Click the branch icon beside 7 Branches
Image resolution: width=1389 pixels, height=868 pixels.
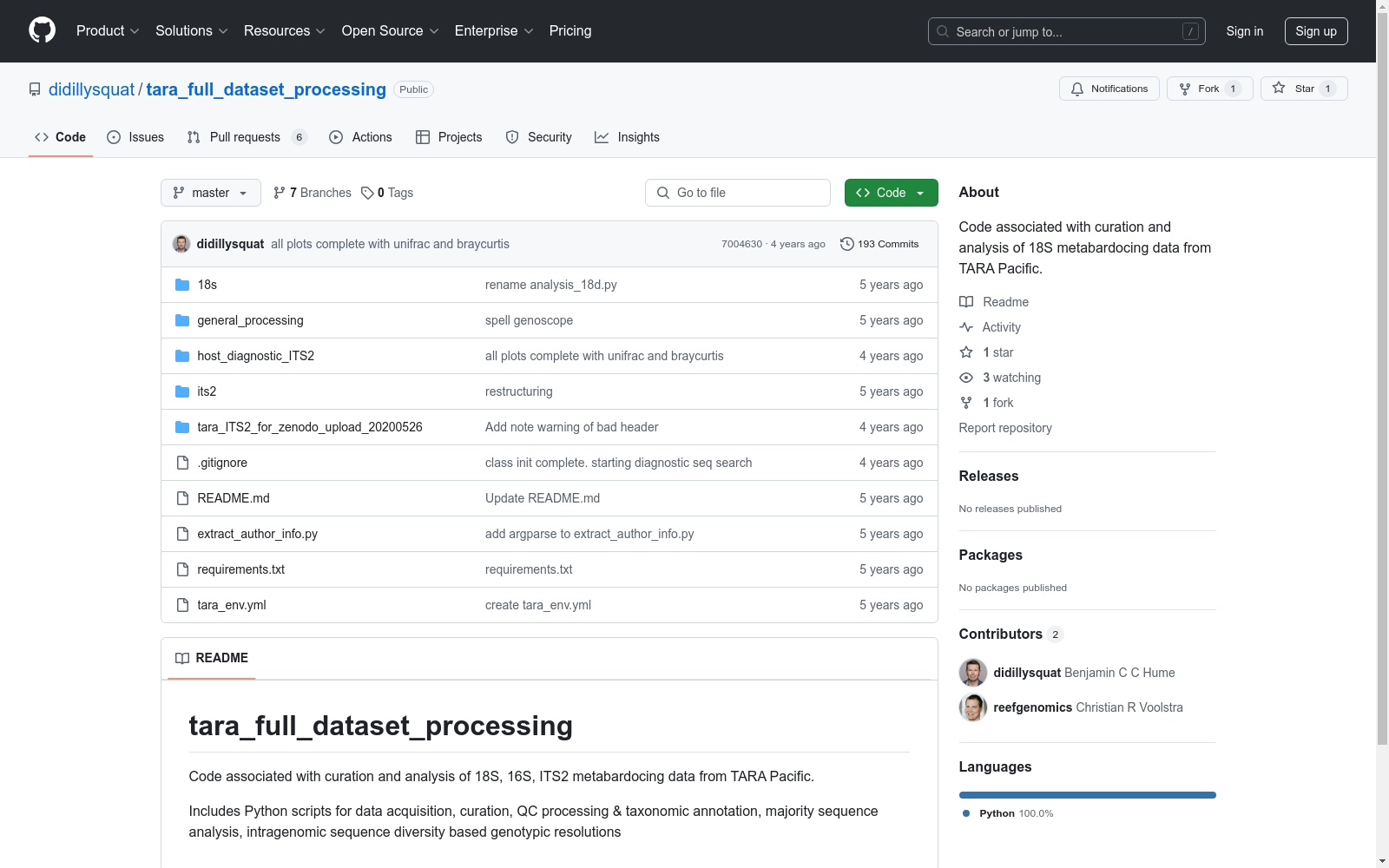280,193
